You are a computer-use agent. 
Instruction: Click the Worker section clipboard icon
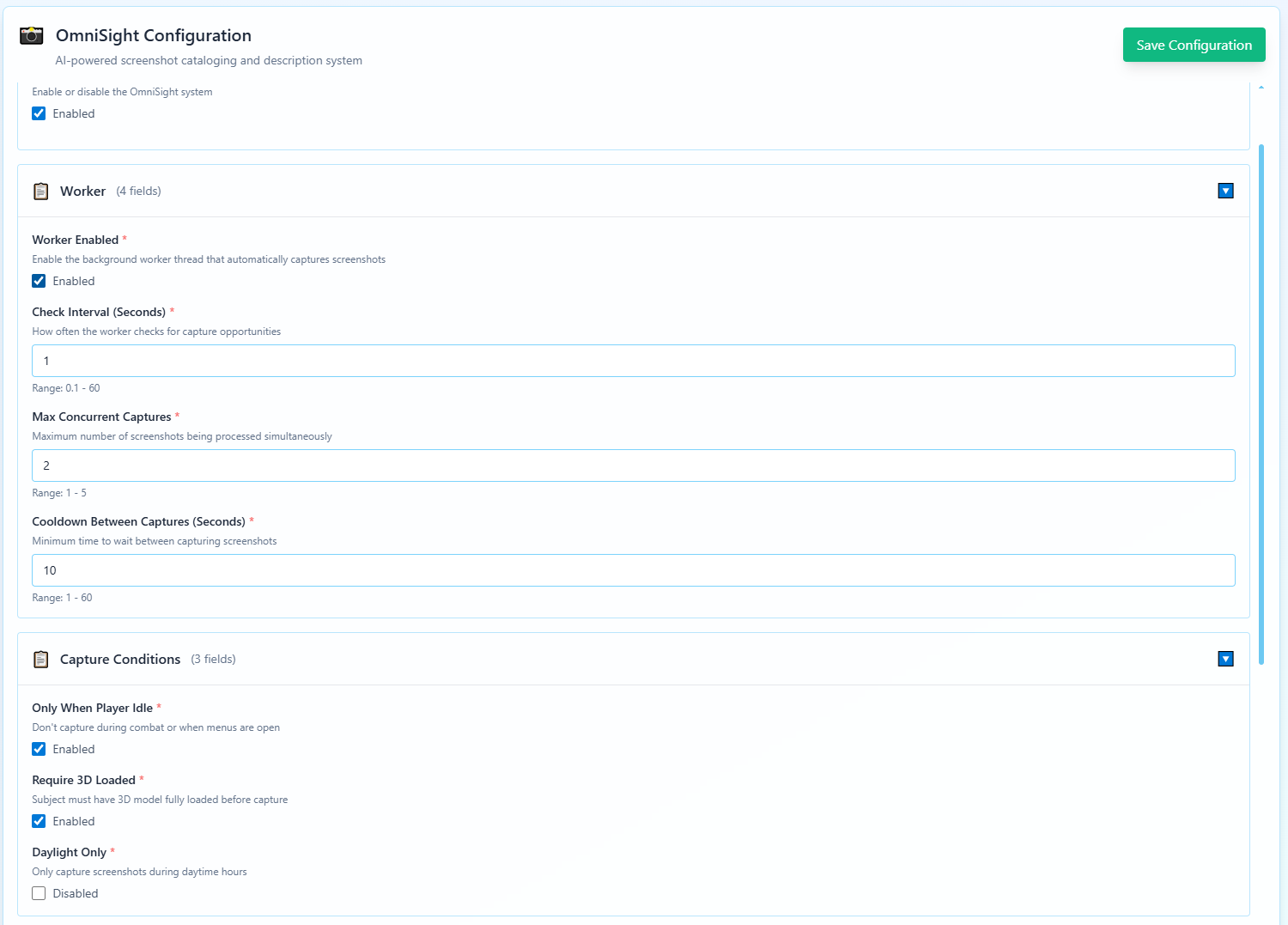40,191
